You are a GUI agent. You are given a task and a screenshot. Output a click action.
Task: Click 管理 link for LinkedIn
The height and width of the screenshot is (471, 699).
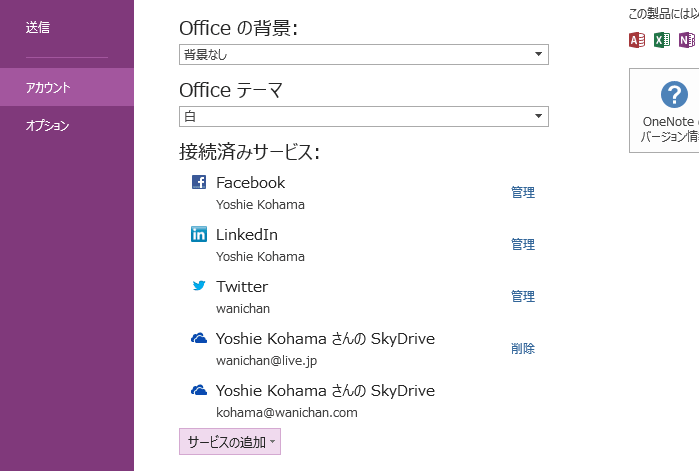523,244
